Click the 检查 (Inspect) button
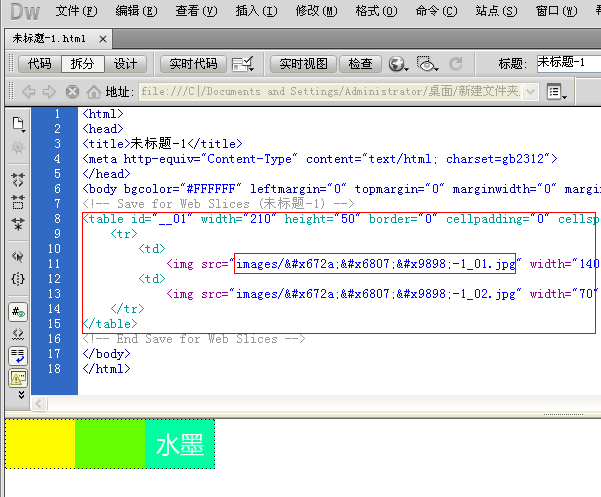The width and height of the screenshot is (601, 497). (360, 64)
